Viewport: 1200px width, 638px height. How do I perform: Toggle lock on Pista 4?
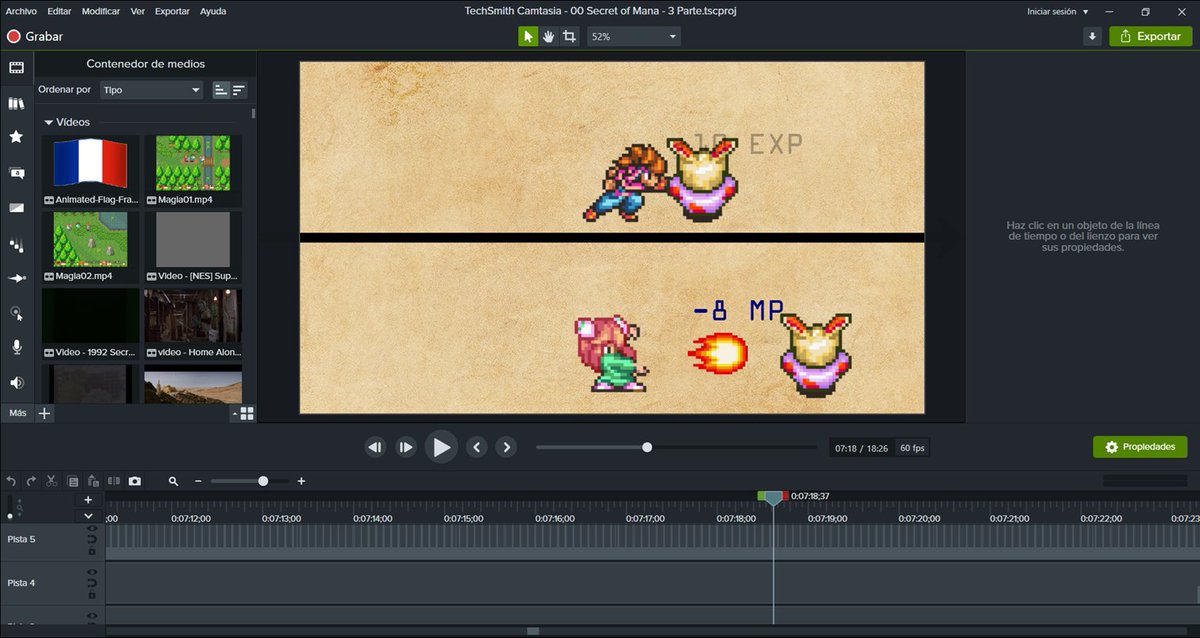[x=92, y=594]
